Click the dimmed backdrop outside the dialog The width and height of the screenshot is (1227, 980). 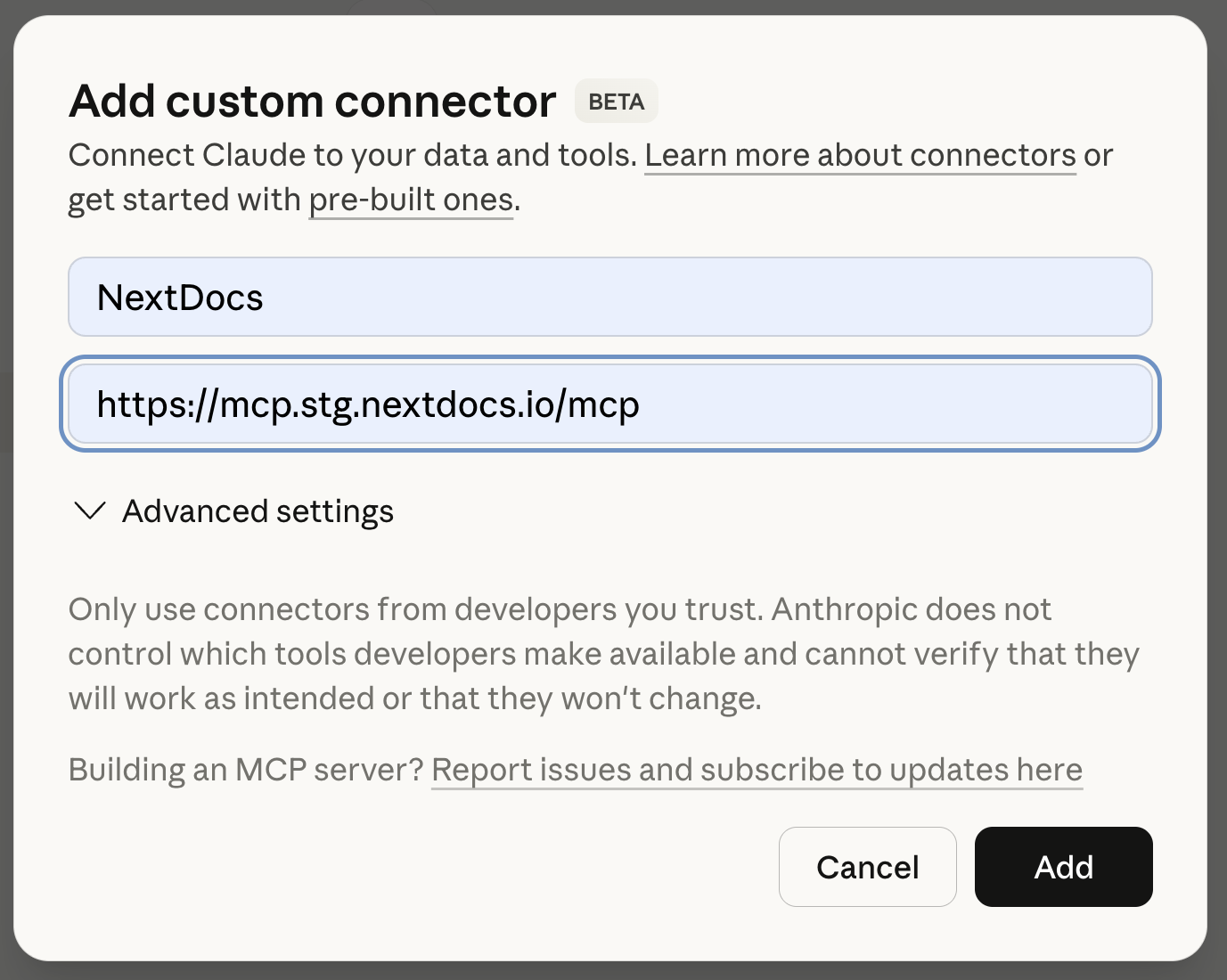[1217, 490]
